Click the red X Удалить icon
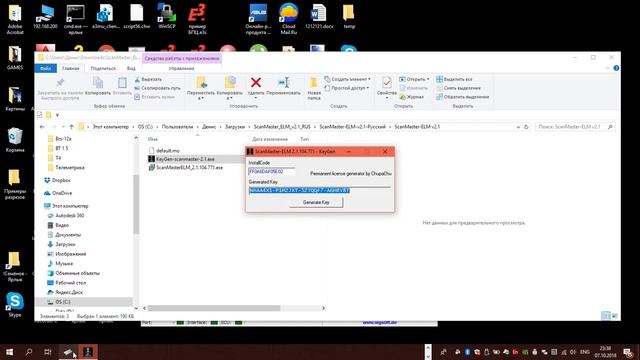640x360 pixels. coord(256,82)
